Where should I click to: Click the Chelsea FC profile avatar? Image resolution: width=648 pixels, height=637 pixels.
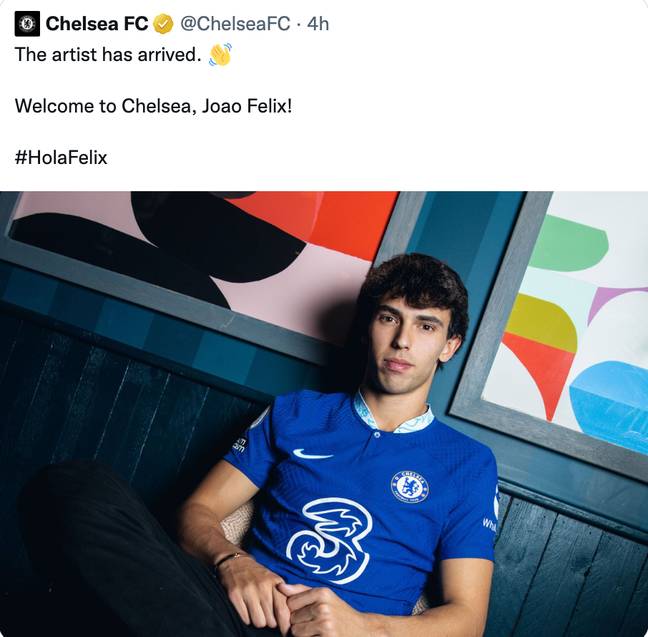click(27, 23)
